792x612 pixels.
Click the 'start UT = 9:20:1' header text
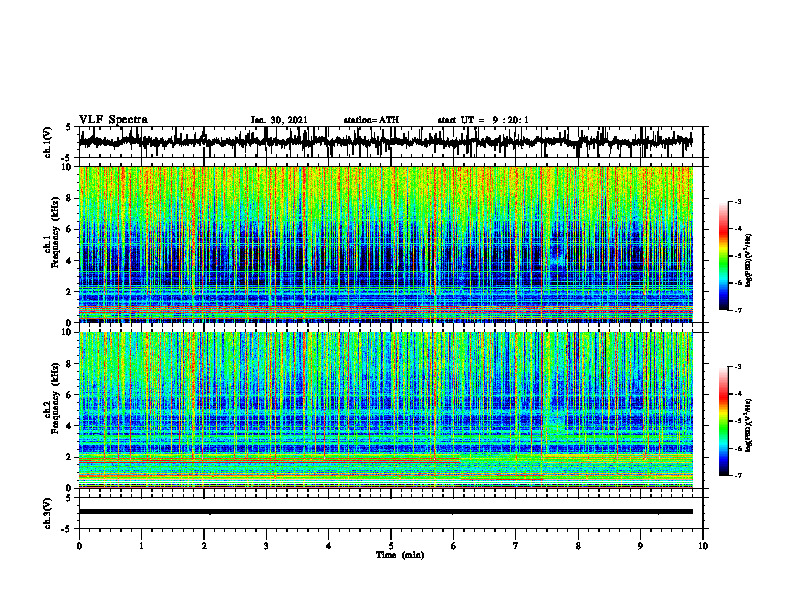[x=483, y=120]
